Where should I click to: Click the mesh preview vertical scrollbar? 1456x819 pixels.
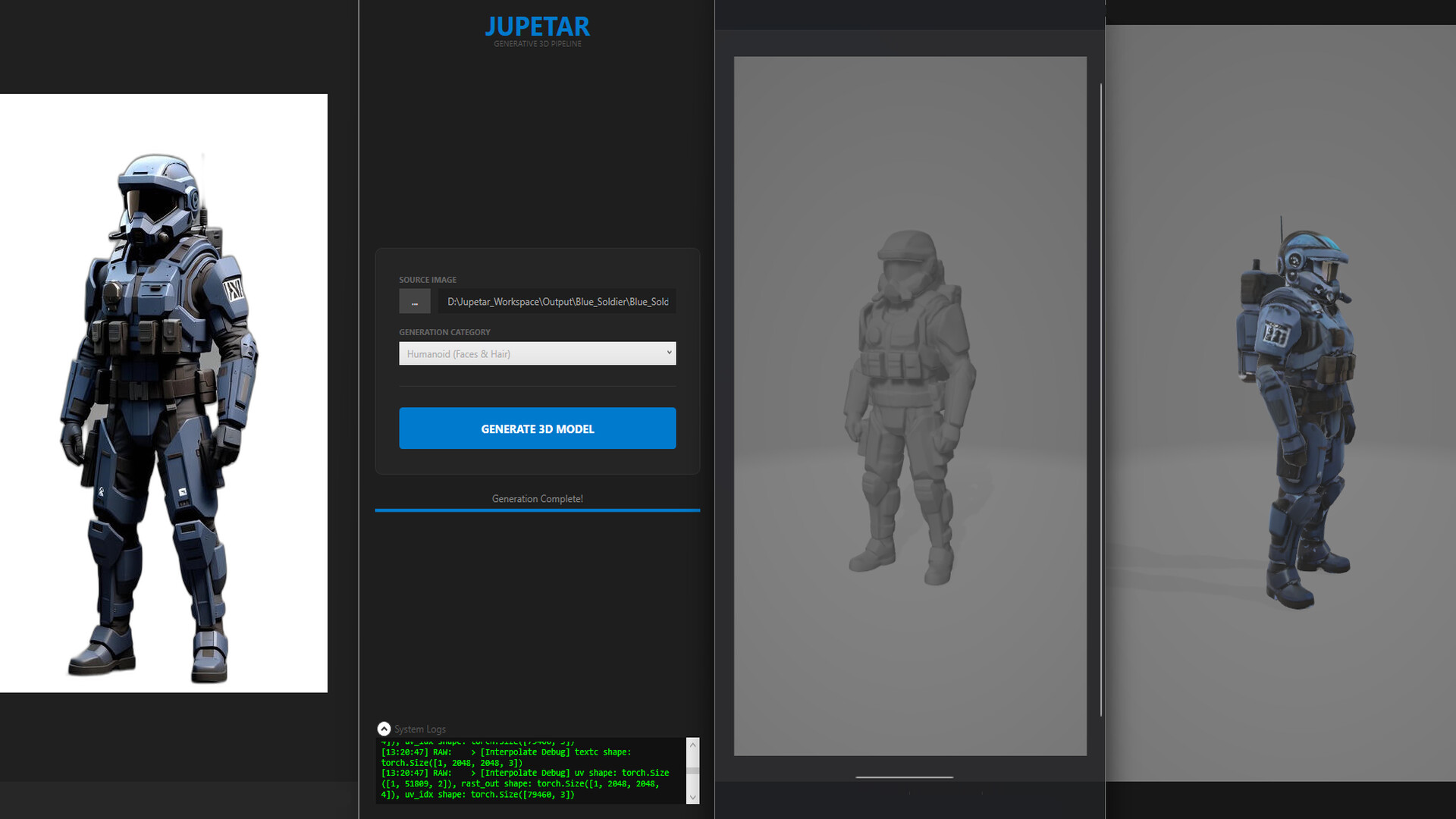[x=1100, y=400]
